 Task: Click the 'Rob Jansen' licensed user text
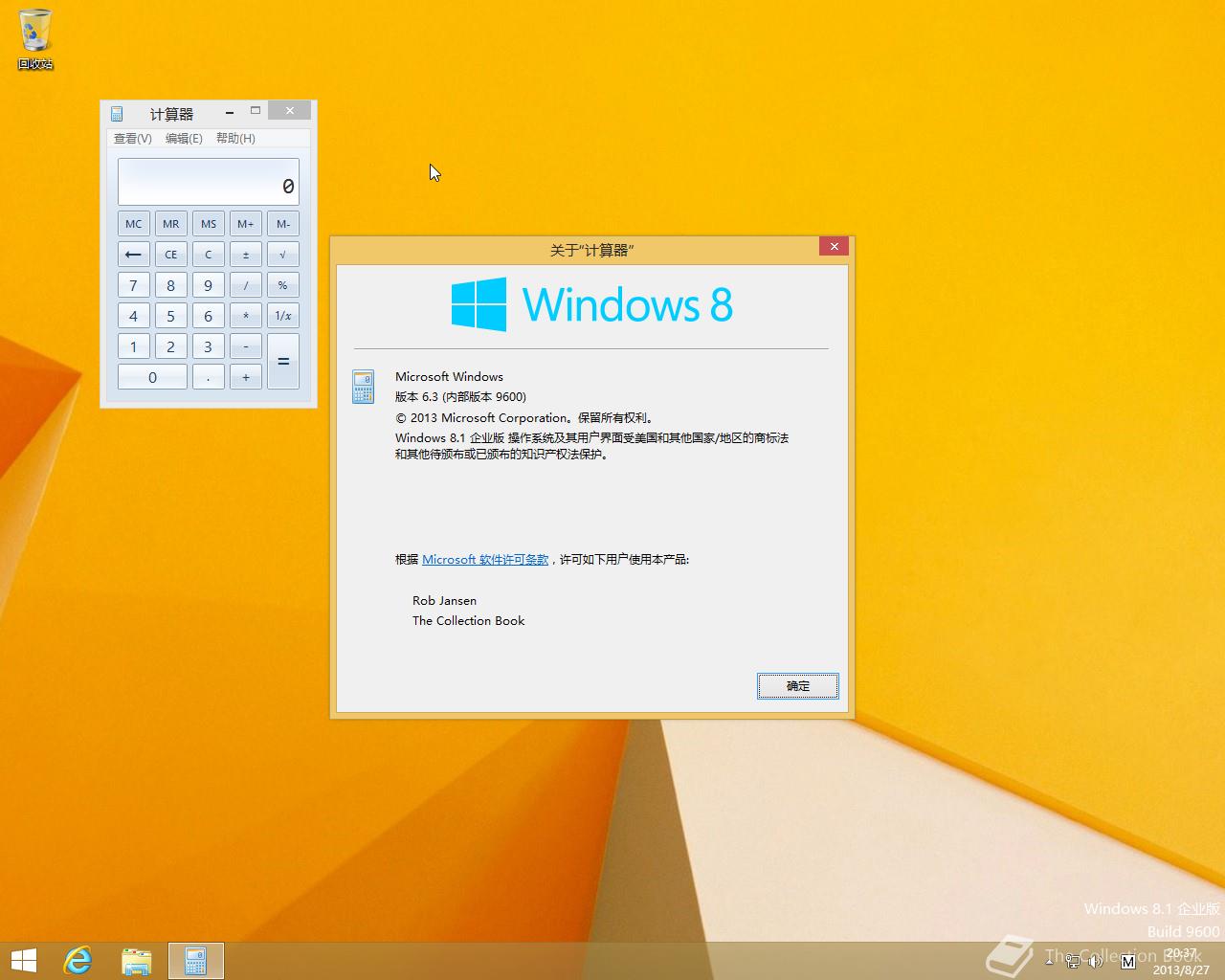click(x=444, y=600)
